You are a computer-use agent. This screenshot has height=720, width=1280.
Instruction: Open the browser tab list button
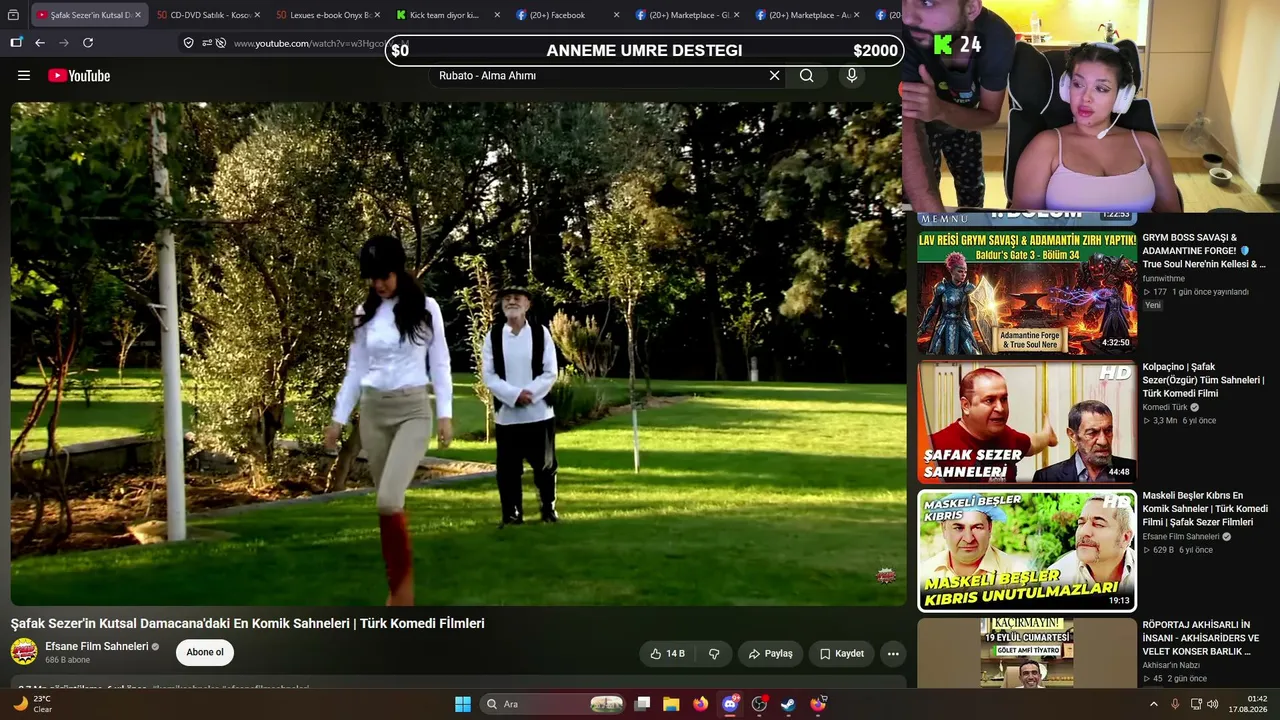13,15
